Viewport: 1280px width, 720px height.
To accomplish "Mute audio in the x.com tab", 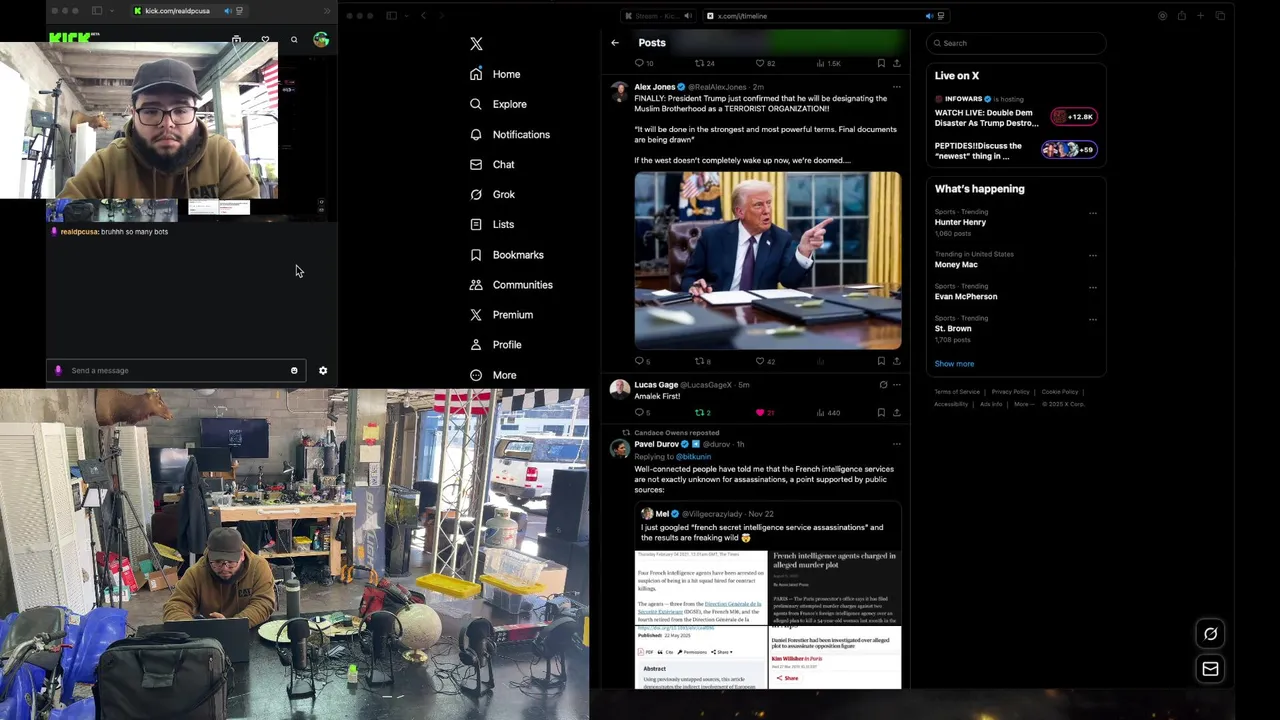I will 929,16.
